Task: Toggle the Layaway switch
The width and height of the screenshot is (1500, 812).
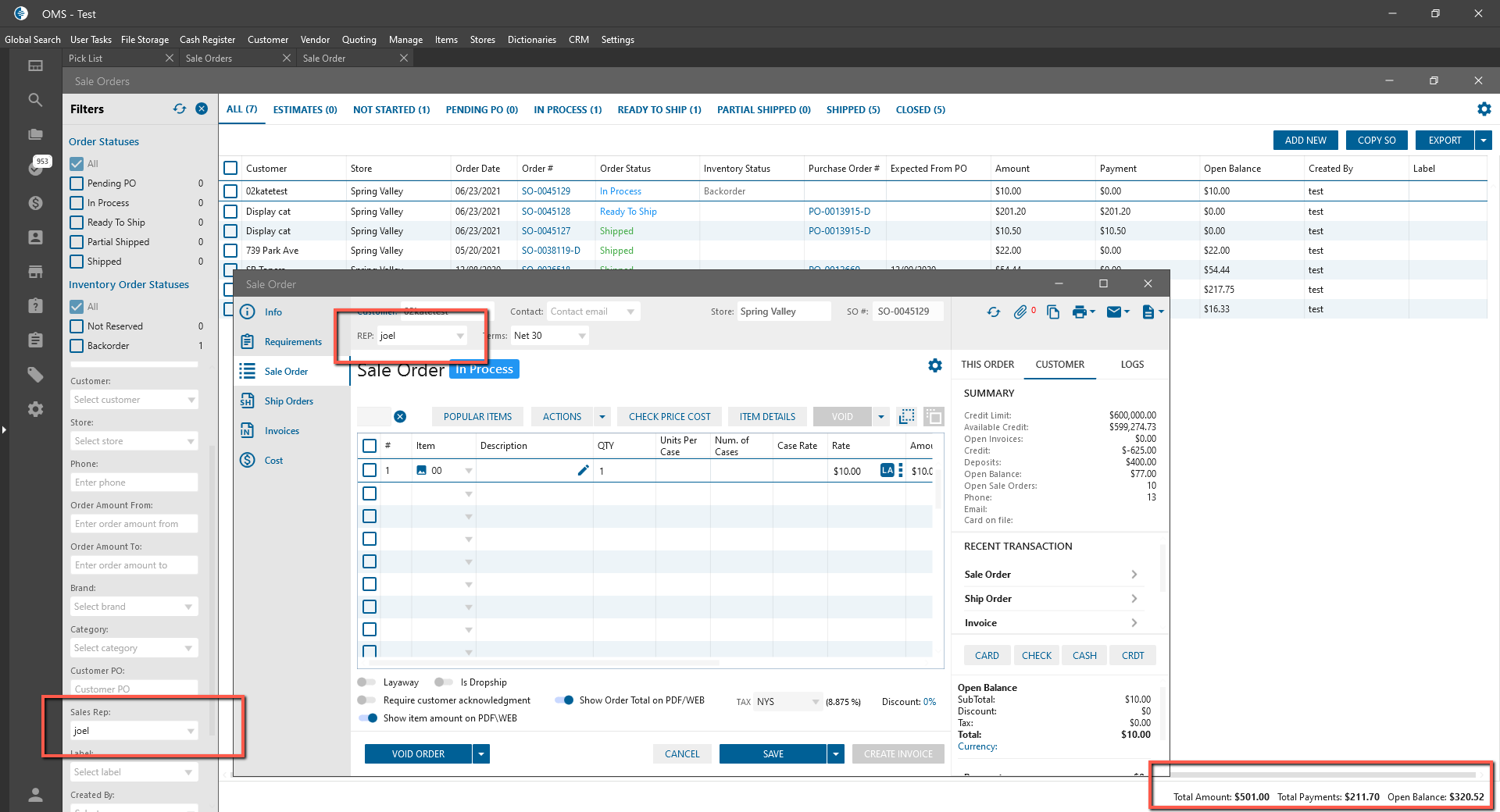Action: point(366,682)
